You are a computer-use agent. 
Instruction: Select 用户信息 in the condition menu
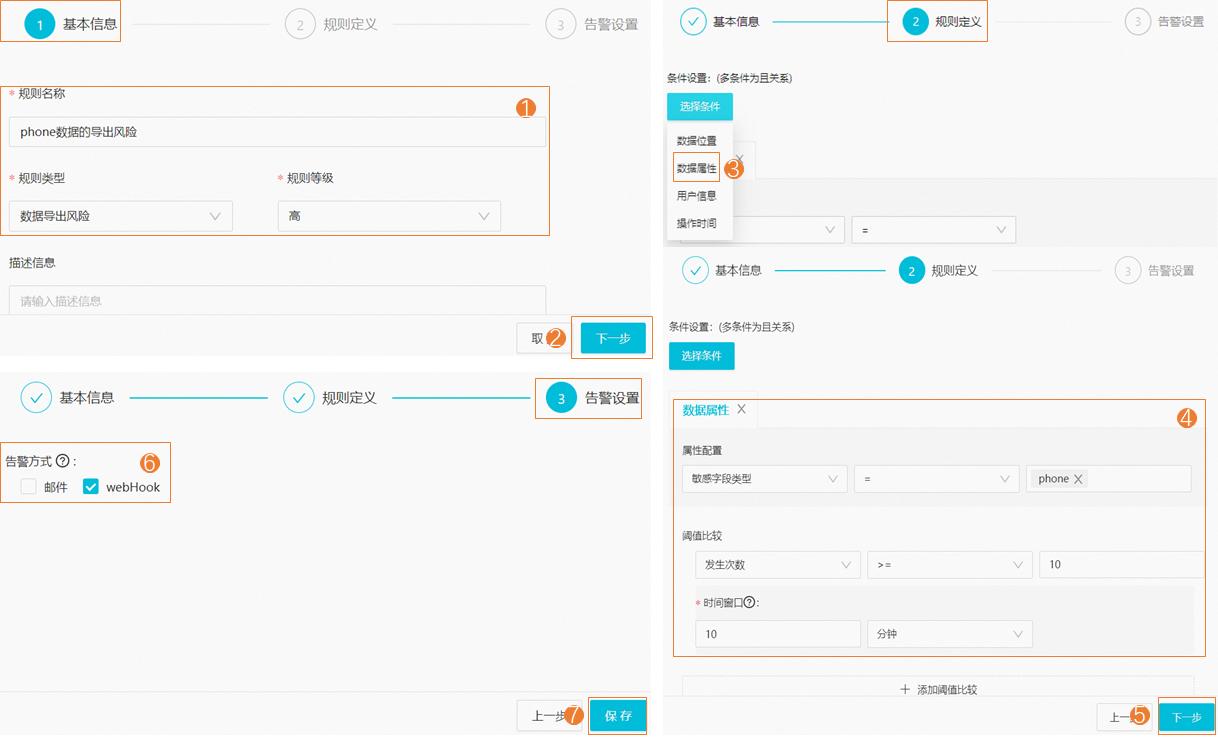(696, 196)
